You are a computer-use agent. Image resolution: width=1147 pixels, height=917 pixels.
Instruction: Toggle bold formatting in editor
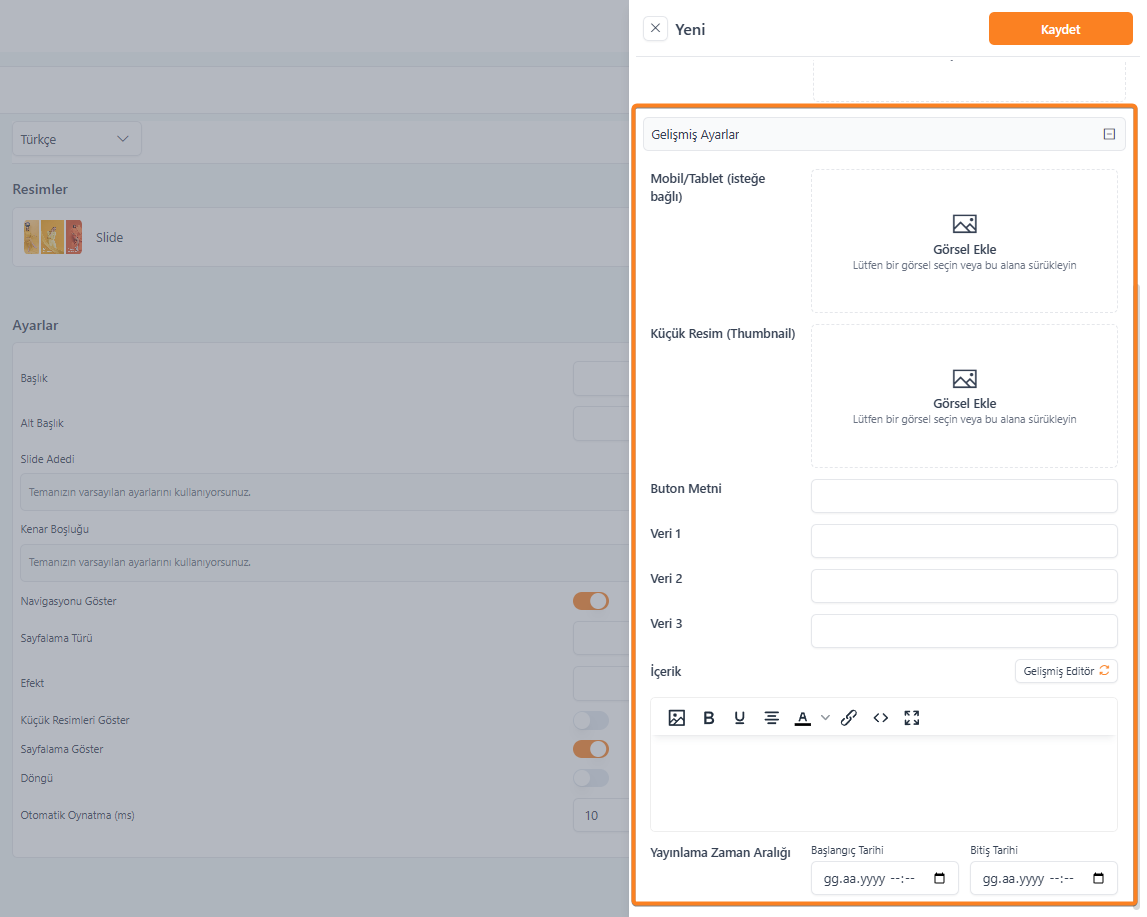(708, 718)
